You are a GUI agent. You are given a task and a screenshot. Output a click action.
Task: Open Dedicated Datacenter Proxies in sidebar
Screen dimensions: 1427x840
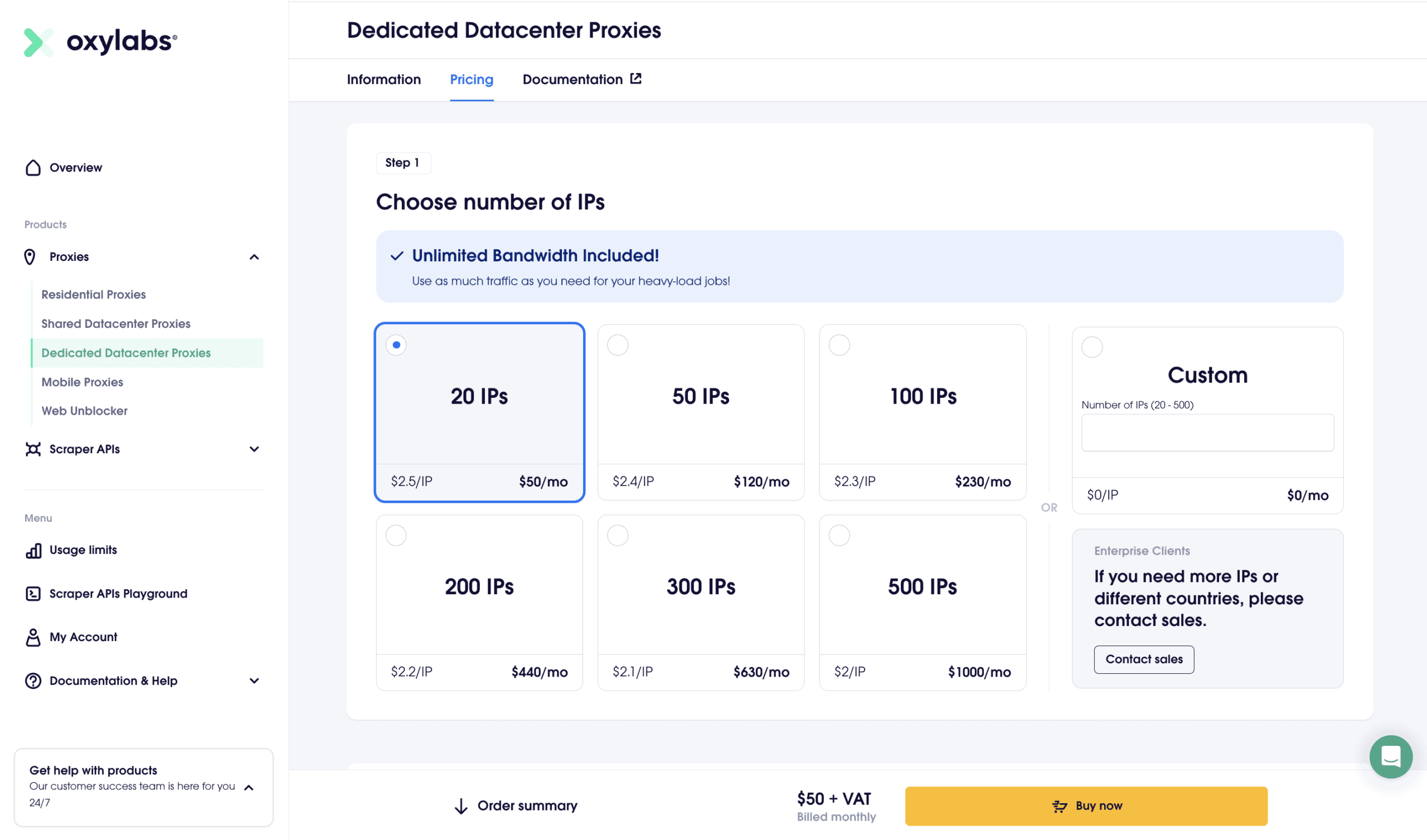tap(147, 353)
